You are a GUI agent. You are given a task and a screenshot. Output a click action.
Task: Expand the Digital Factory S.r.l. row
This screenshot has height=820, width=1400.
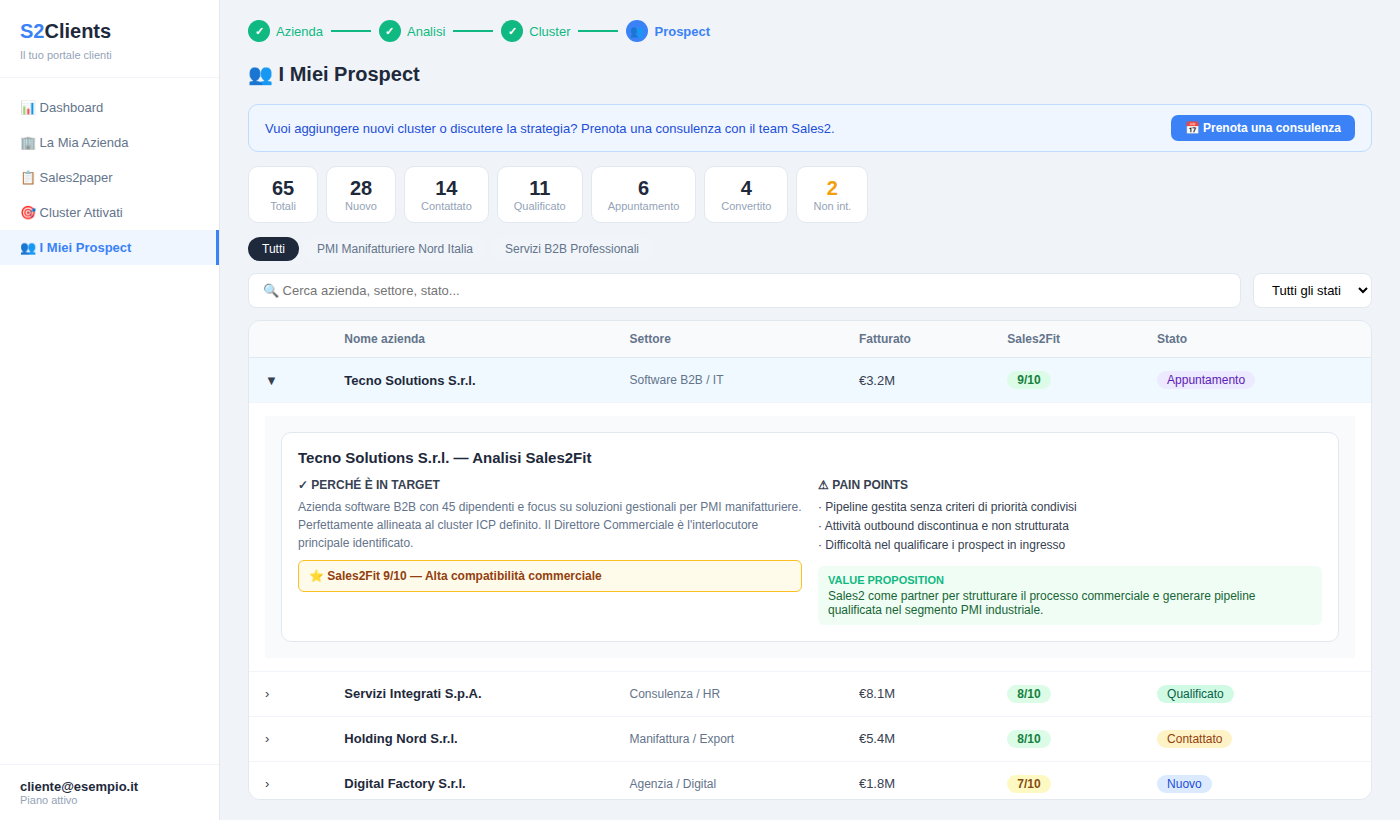pos(267,784)
